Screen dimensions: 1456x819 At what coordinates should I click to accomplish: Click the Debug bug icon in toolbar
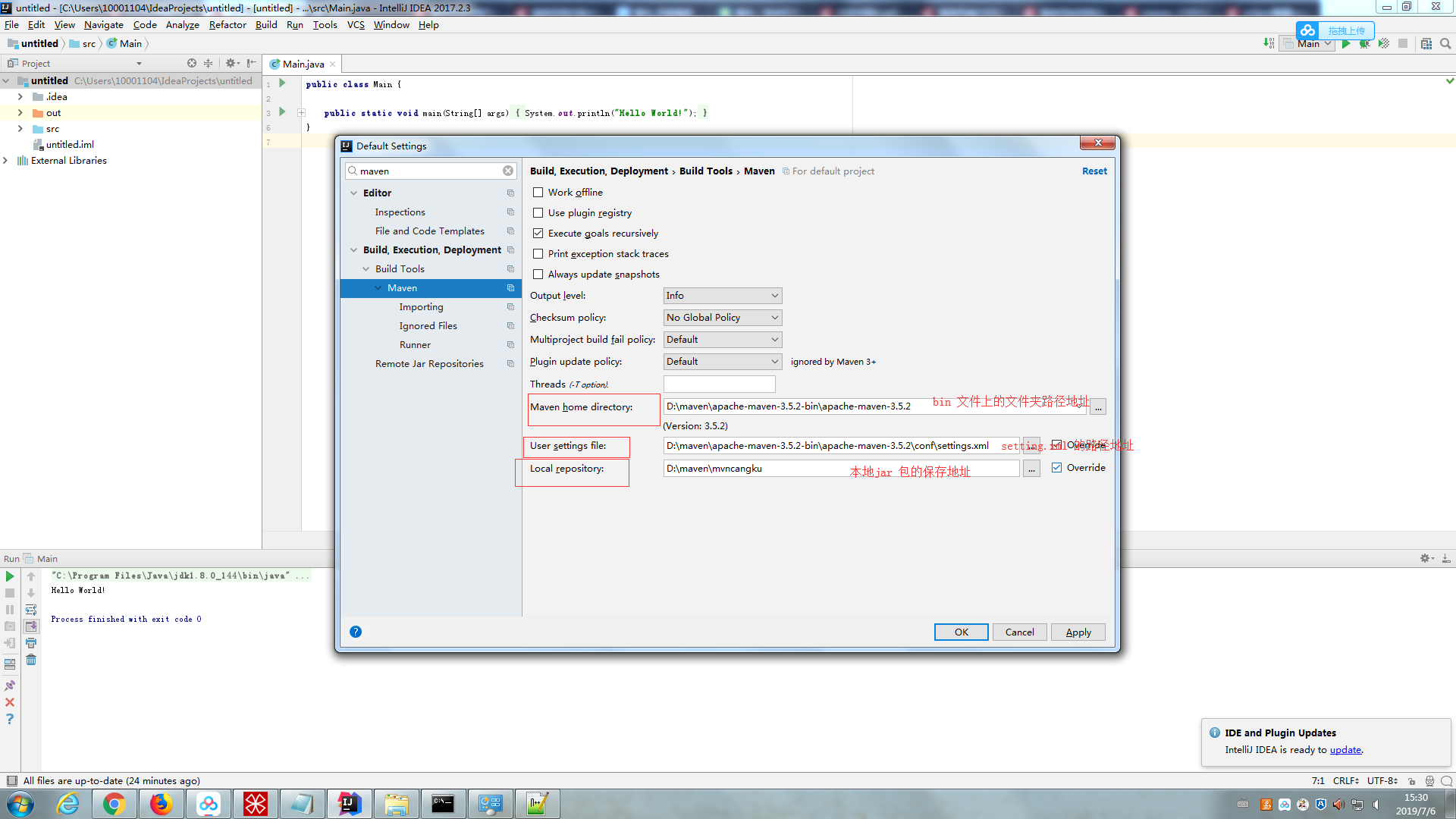point(1364,44)
